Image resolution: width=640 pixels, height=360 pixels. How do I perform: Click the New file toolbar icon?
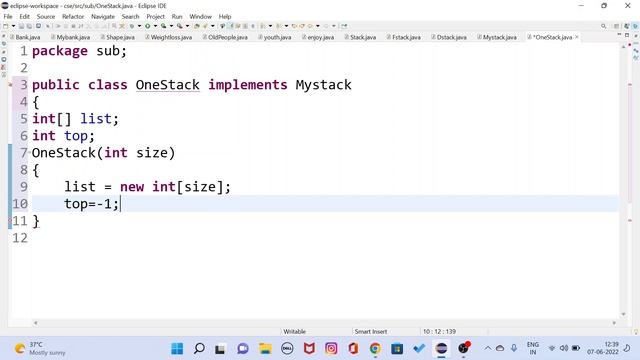[6, 26]
